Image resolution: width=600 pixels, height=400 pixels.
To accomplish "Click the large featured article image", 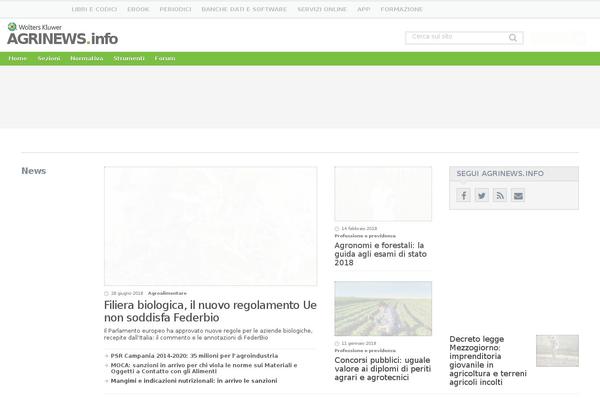I will (210, 226).
